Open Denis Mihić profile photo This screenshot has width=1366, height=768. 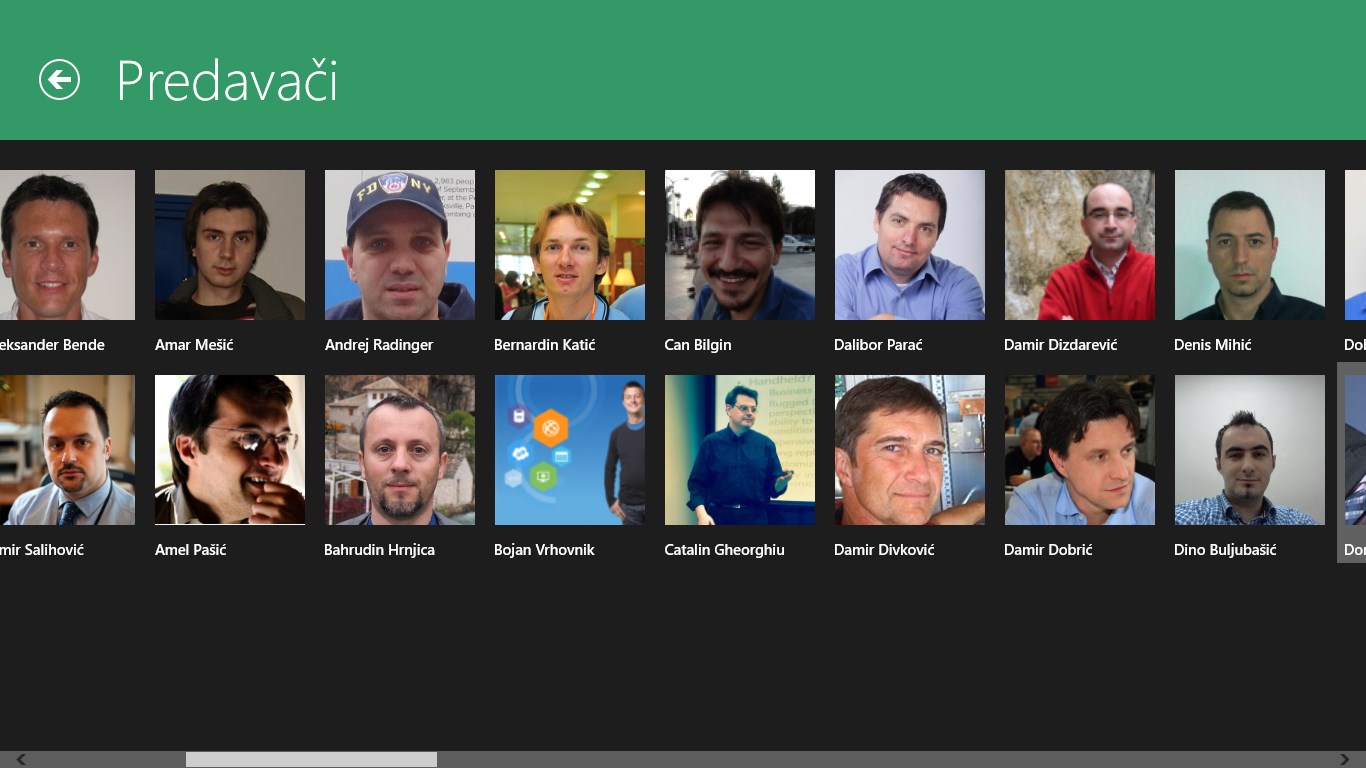(x=1250, y=245)
